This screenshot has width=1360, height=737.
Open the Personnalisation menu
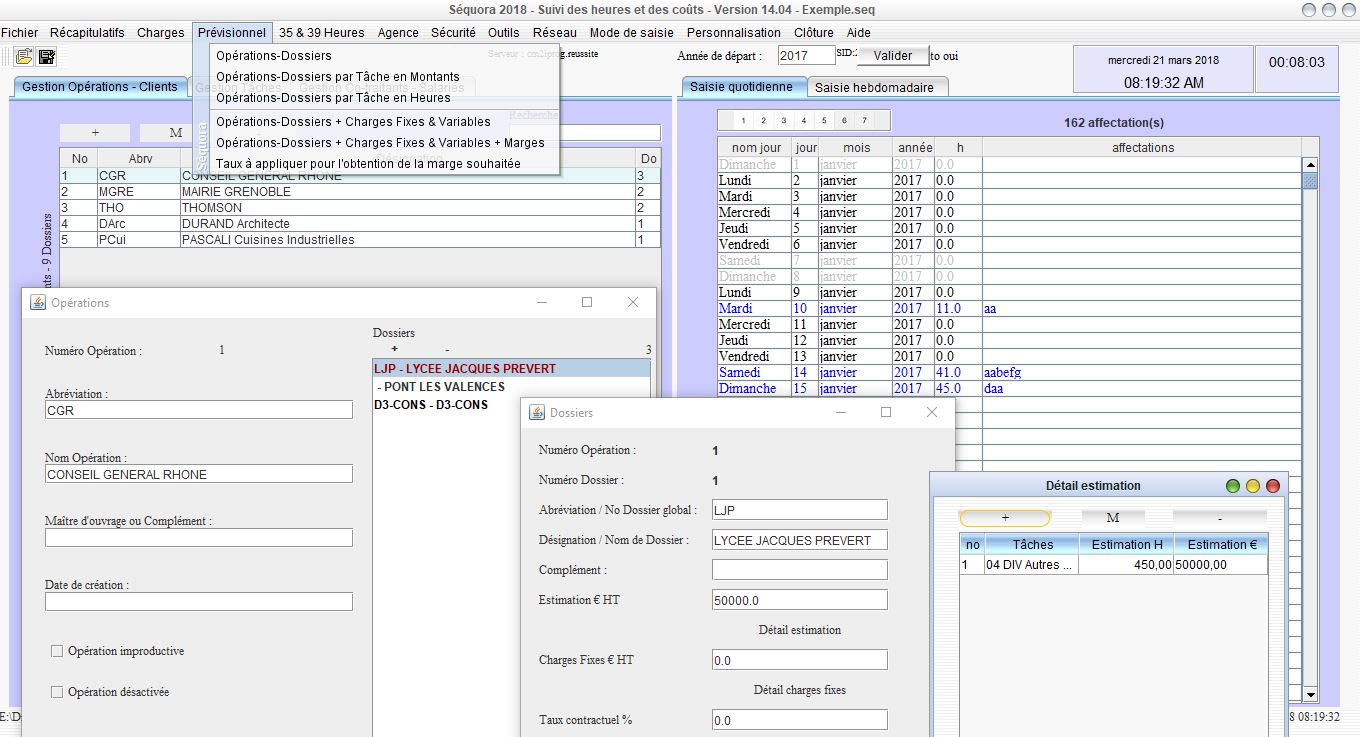point(733,32)
